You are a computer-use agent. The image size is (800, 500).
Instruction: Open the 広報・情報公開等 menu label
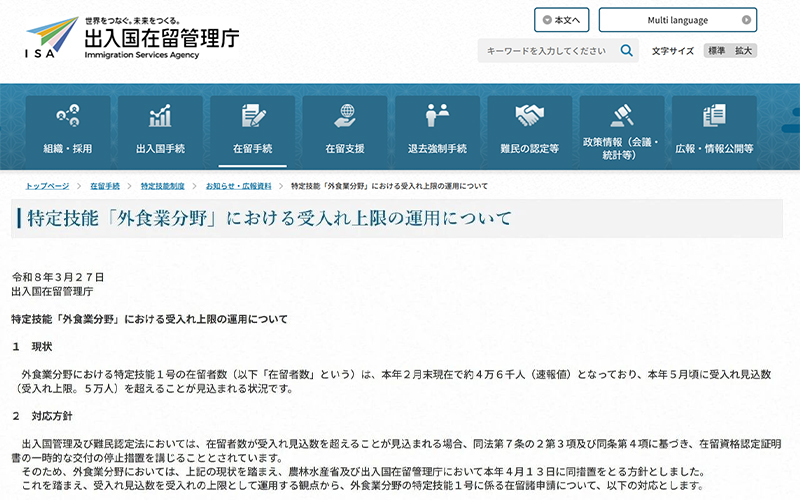(714, 148)
